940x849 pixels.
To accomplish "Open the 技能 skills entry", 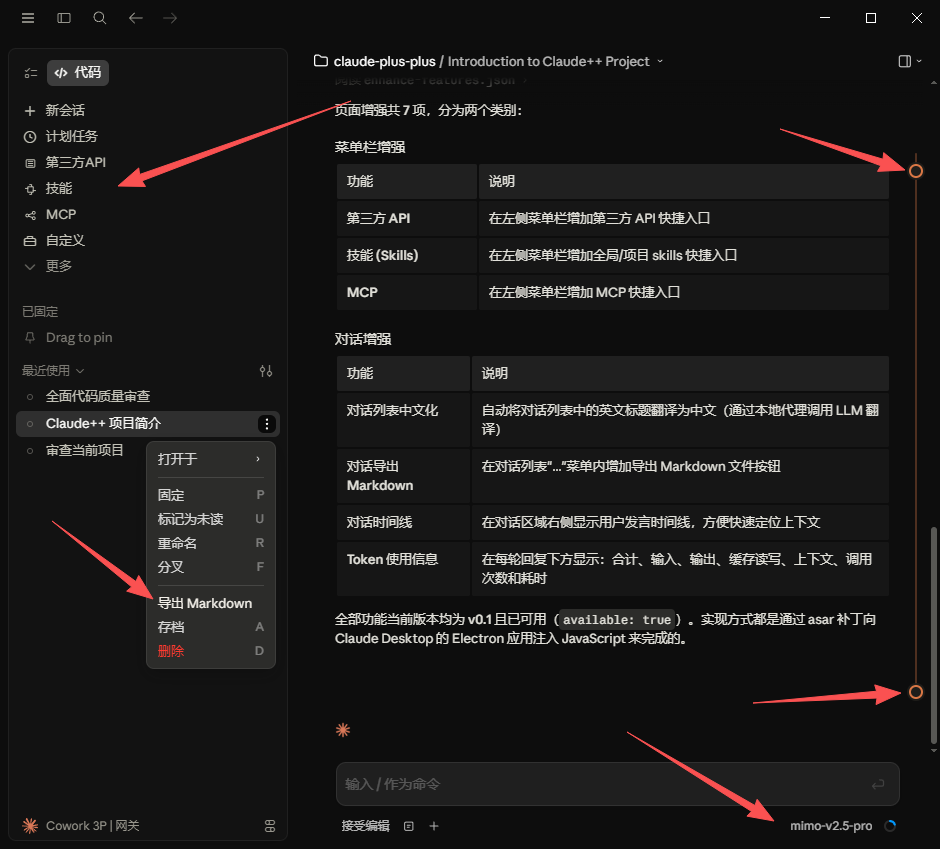I will (48, 189).
